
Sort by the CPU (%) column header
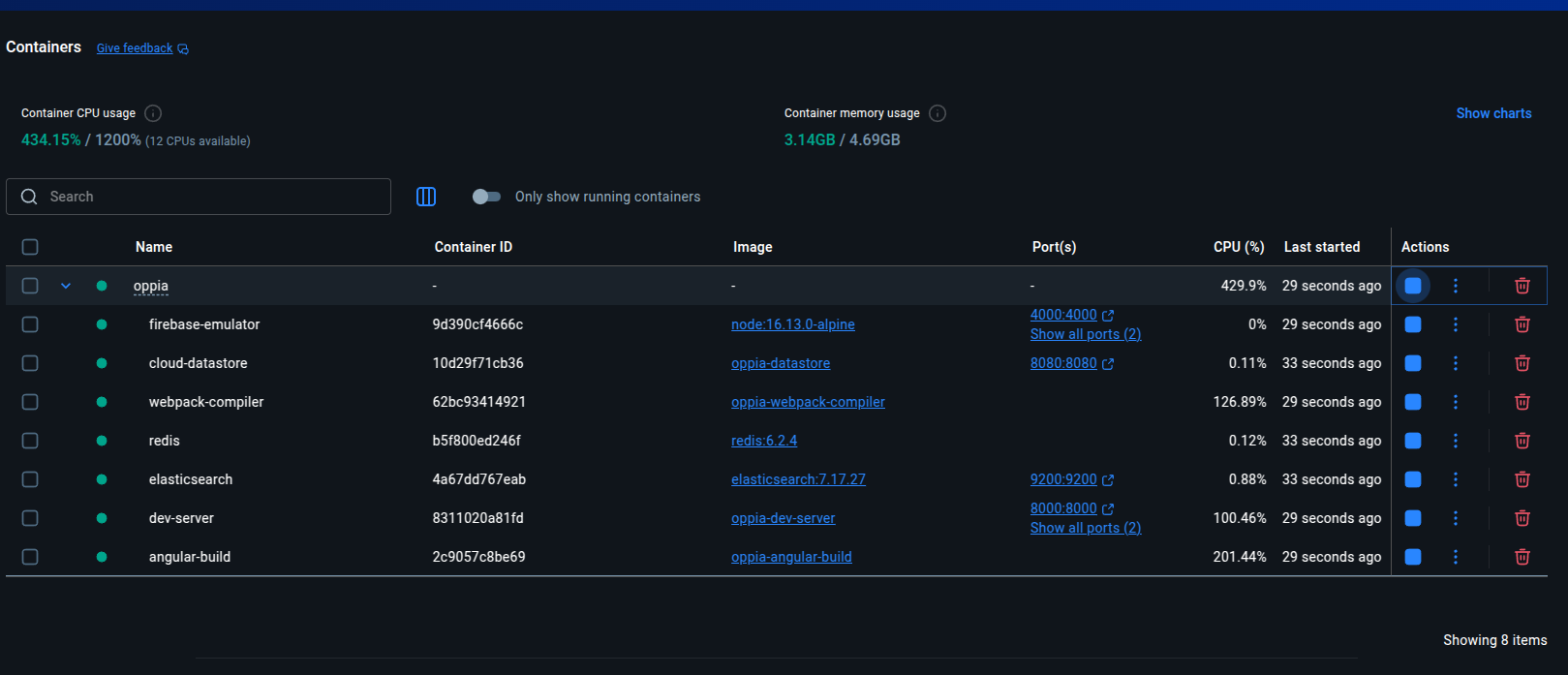[x=1238, y=247]
